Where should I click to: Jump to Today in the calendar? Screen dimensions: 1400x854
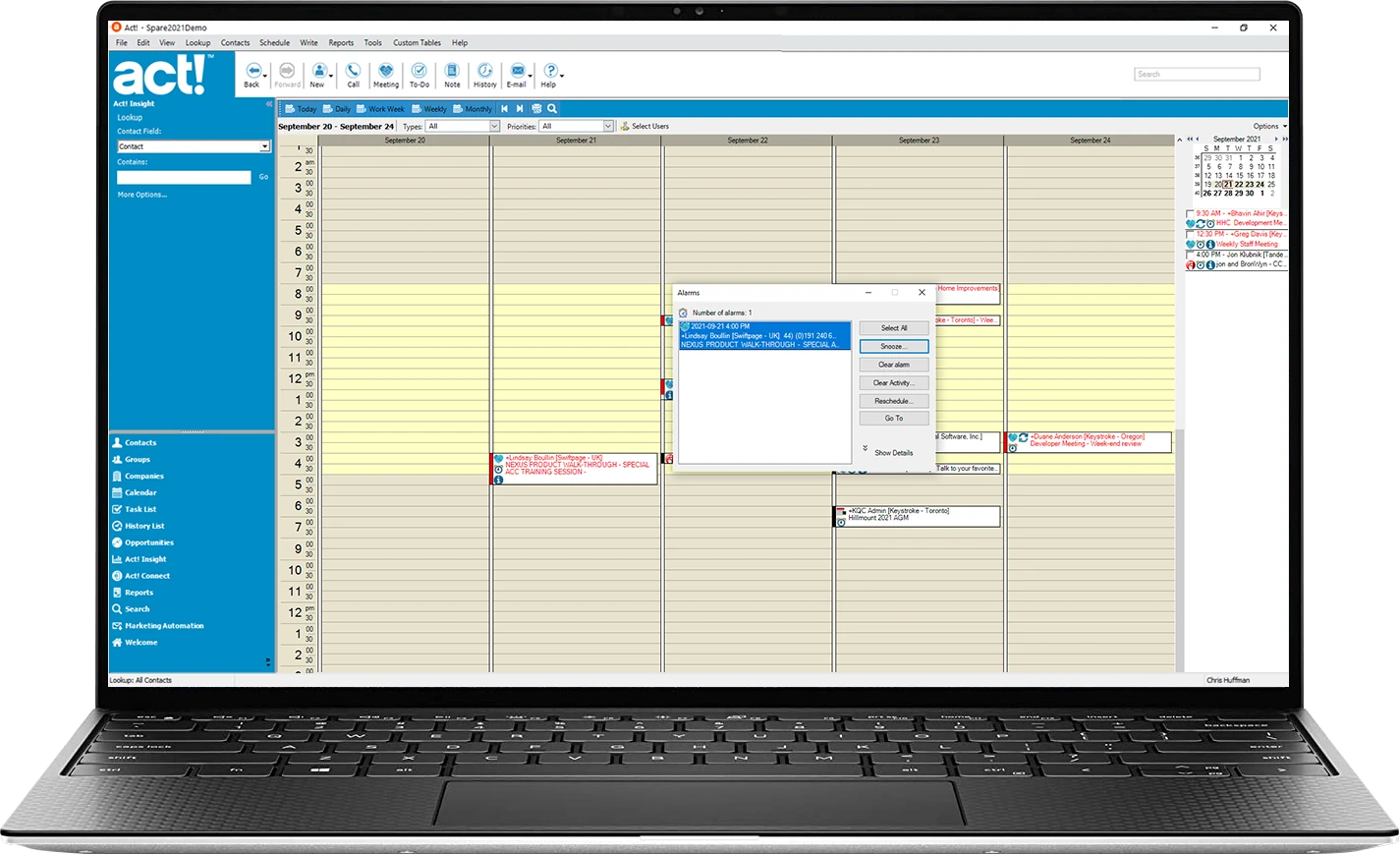tap(302, 109)
